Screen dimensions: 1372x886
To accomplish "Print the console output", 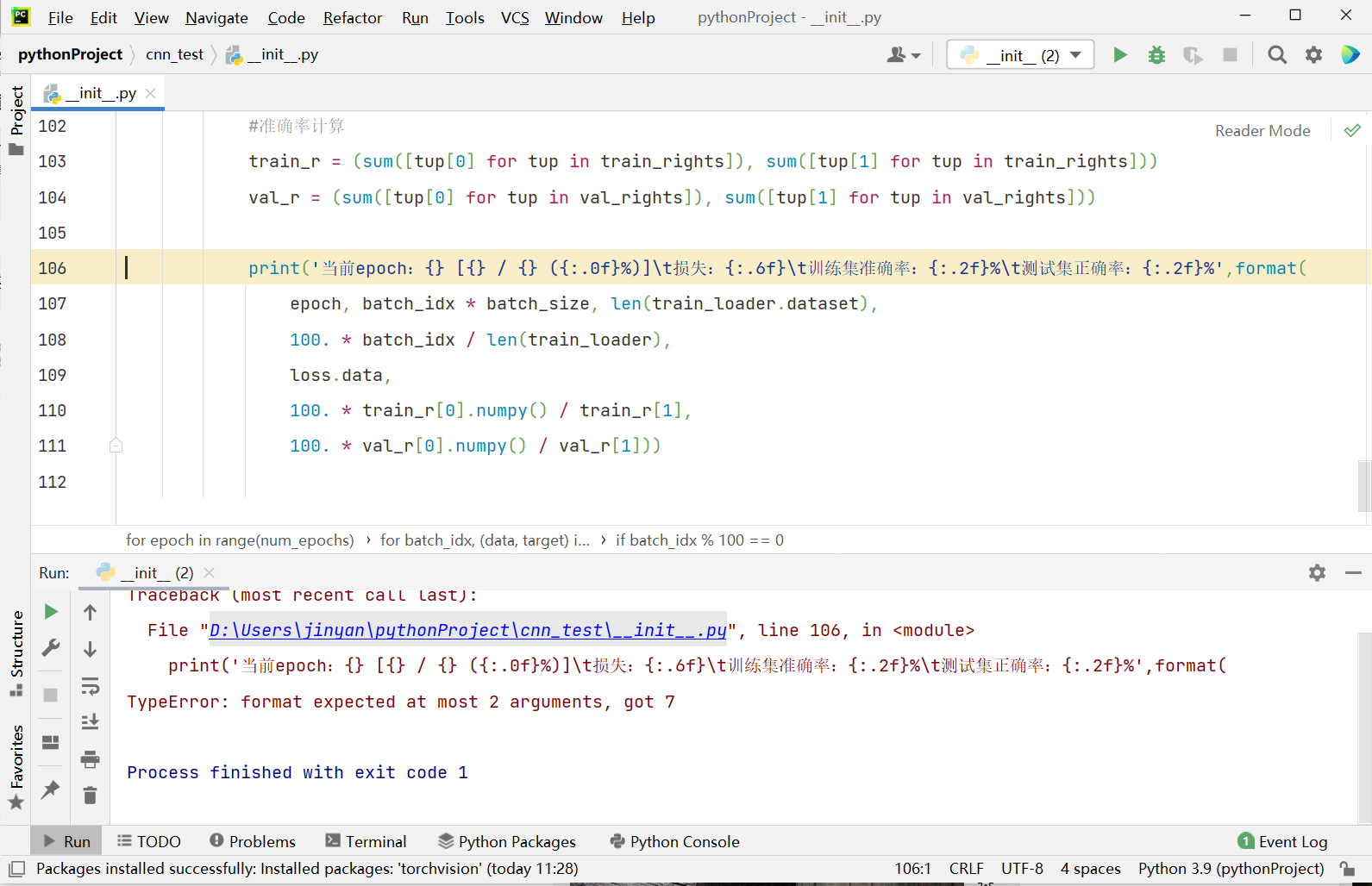I will pos(90,759).
